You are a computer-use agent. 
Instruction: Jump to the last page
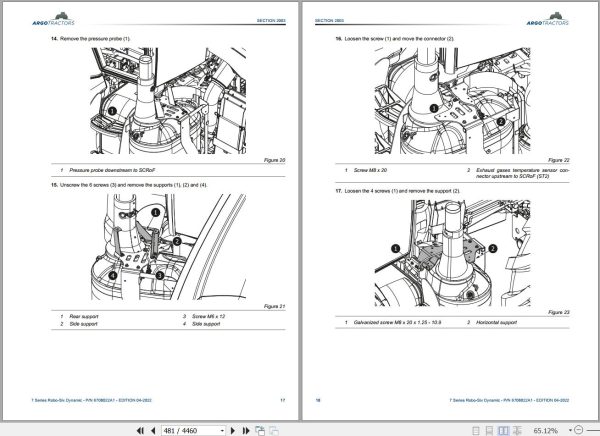point(246,431)
